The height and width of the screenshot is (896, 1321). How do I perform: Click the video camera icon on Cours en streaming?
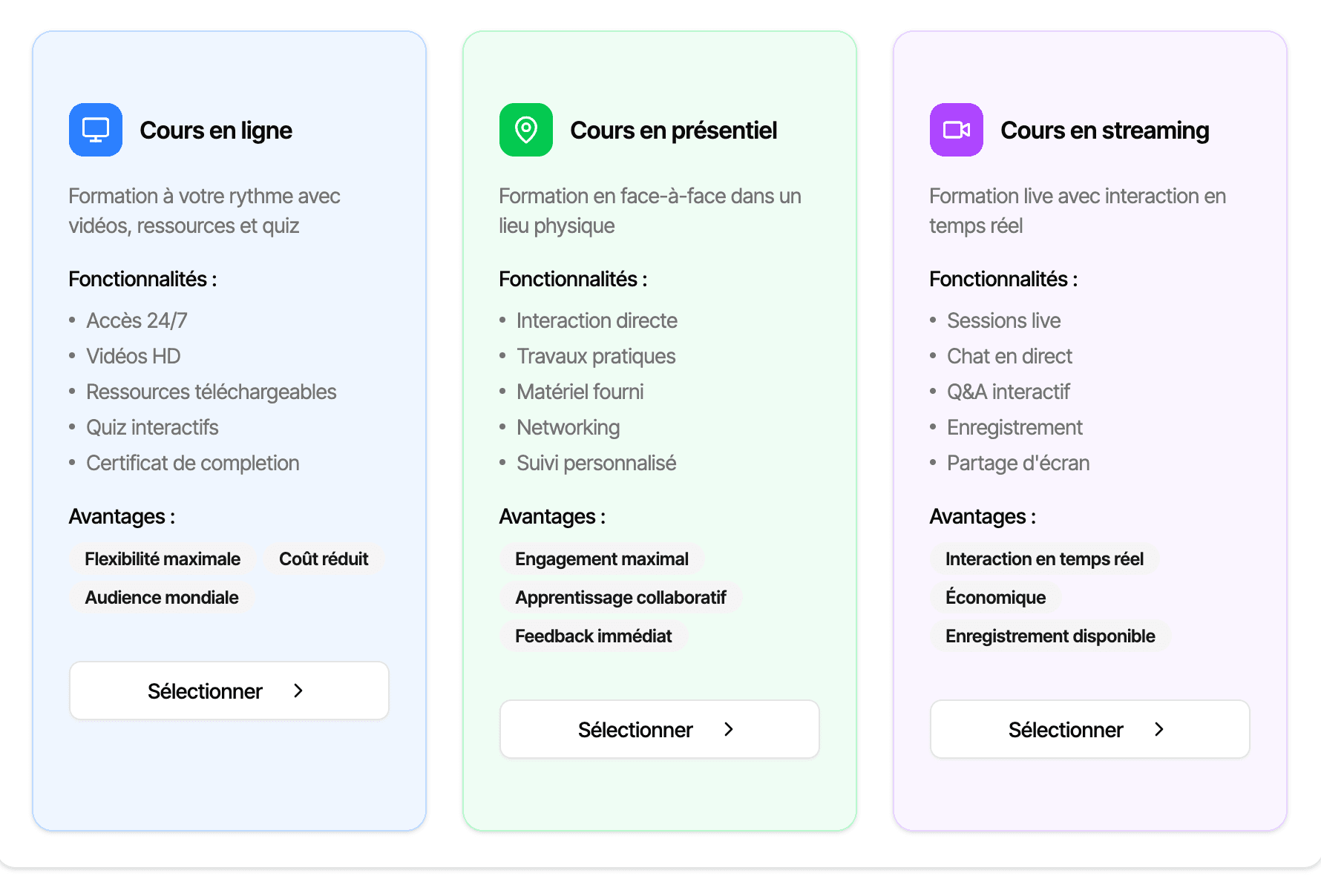[x=956, y=130]
